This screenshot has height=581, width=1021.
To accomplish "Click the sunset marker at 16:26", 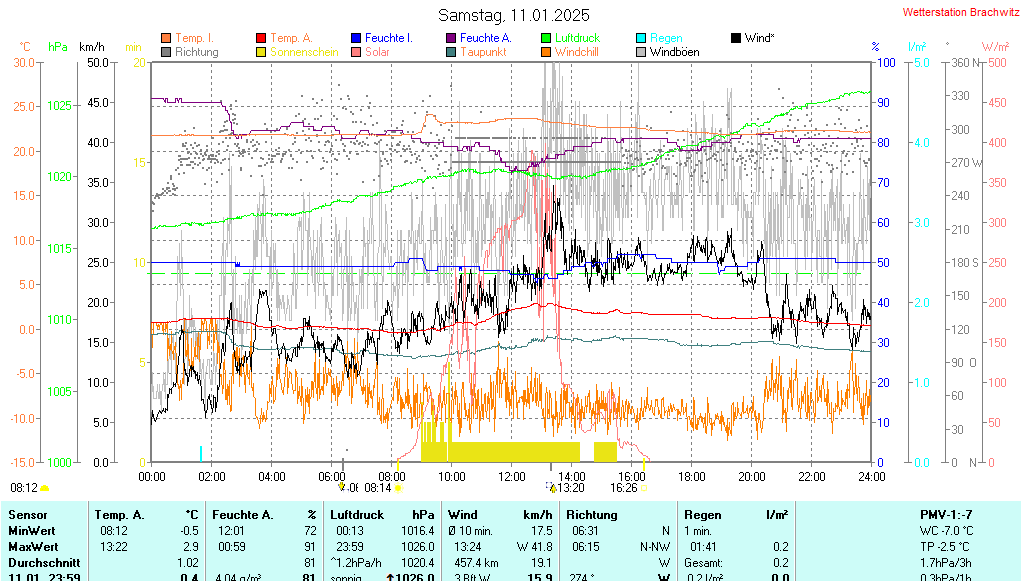I will tap(644, 488).
